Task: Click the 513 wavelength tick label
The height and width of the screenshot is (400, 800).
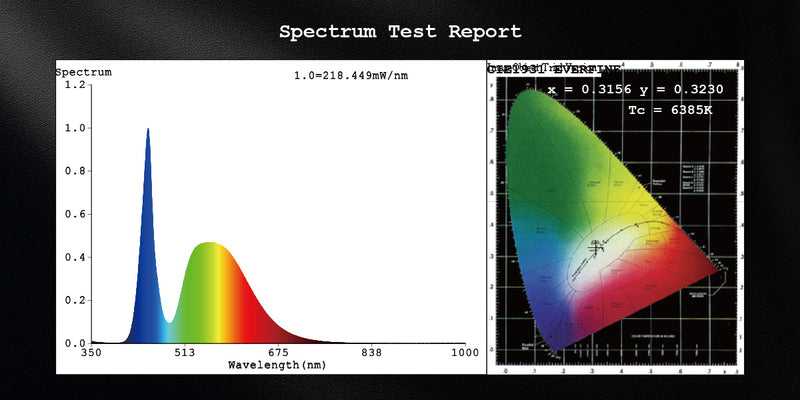Action: click(184, 353)
